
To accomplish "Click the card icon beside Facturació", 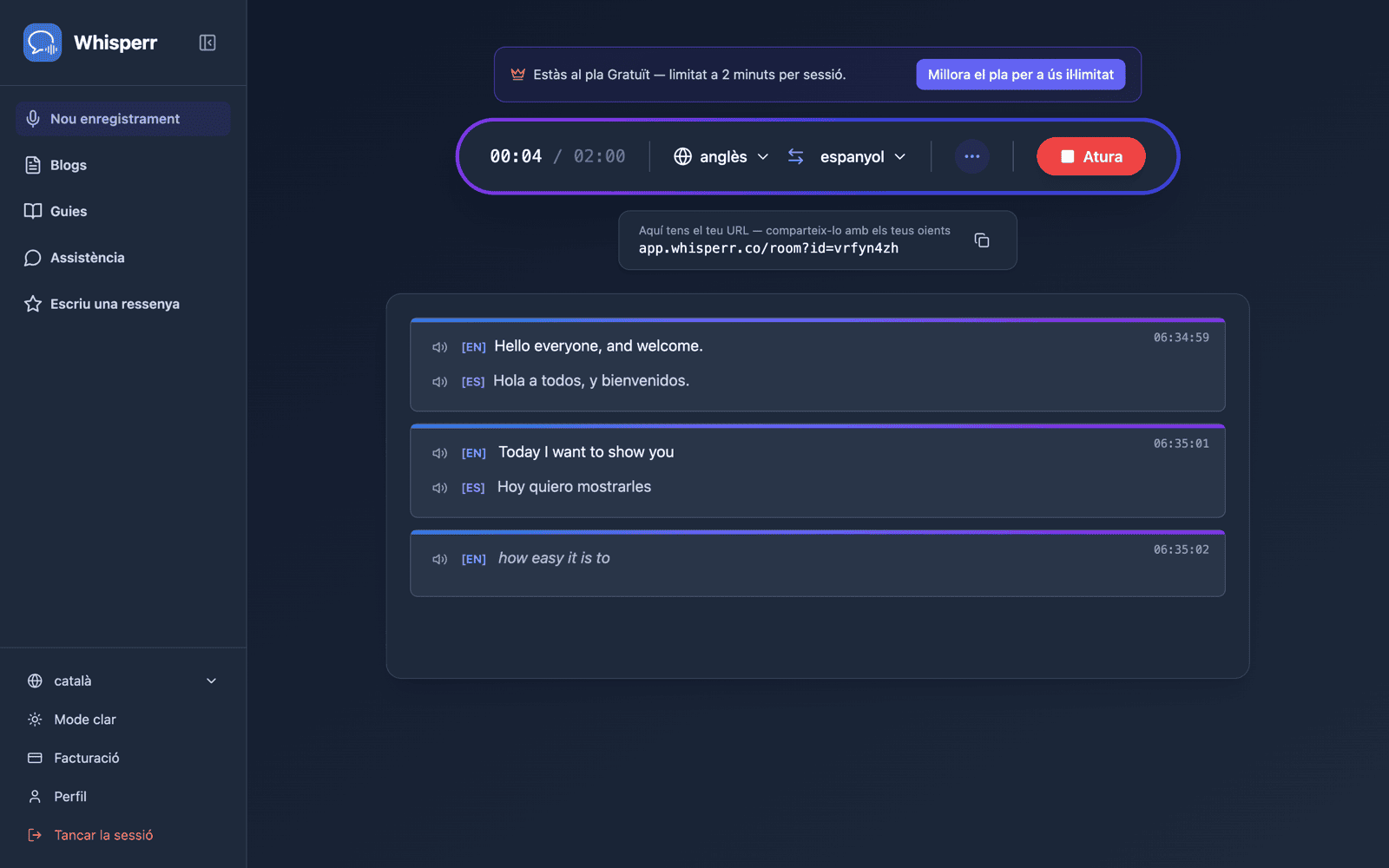I will 35,758.
